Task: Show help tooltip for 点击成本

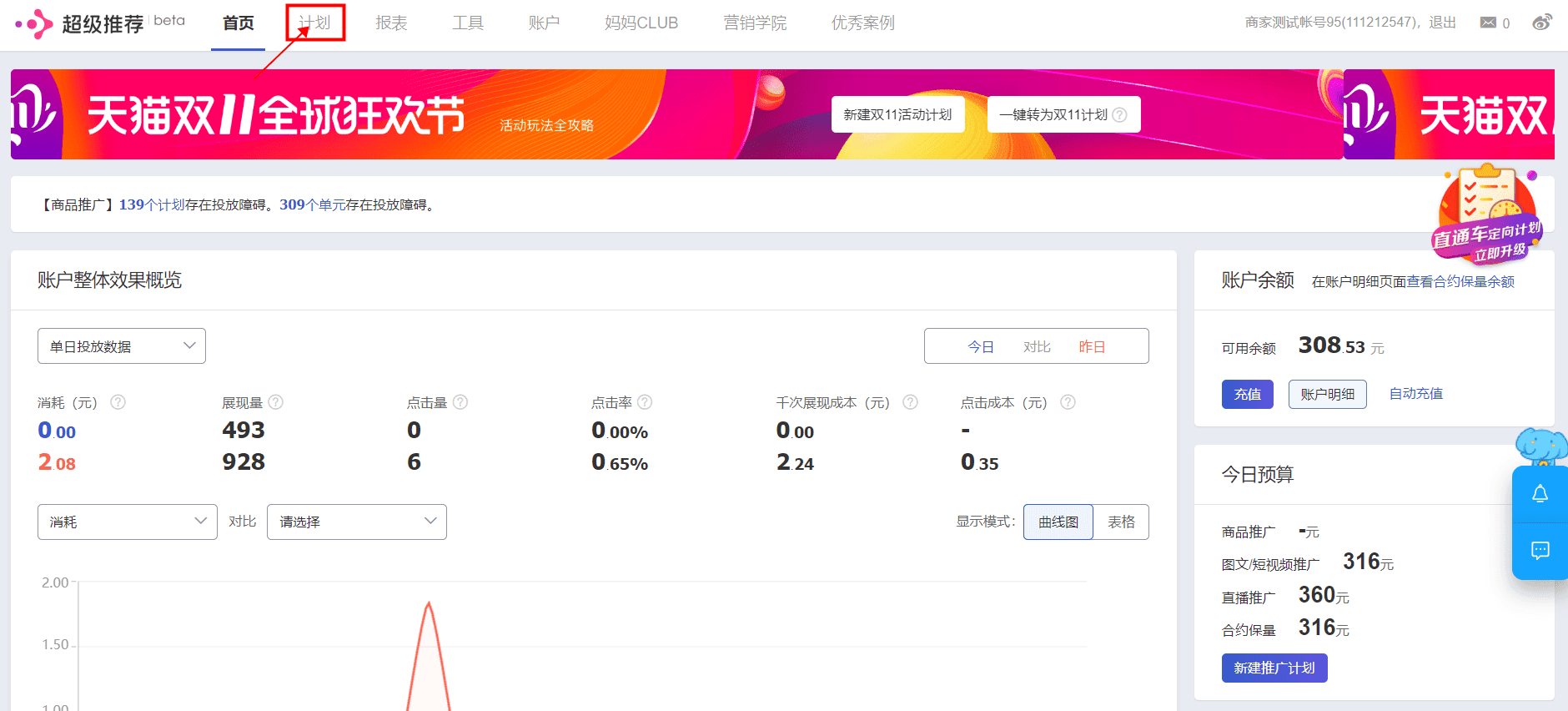Action: click(x=1068, y=402)
